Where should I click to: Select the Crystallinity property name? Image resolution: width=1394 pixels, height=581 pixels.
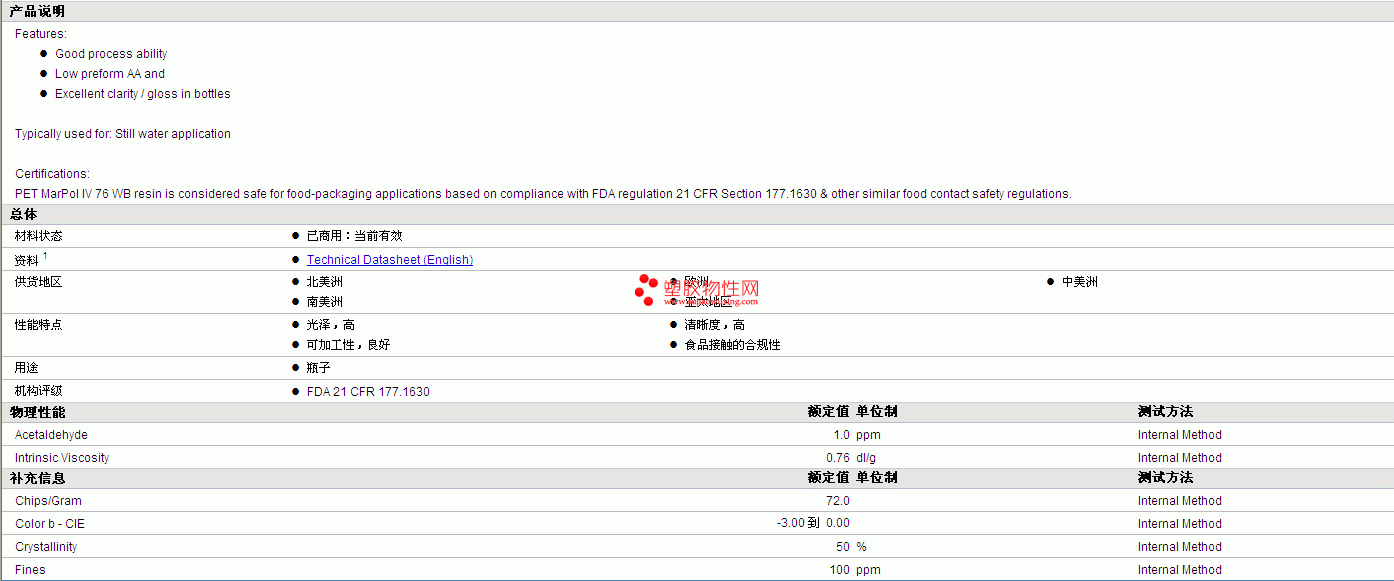[x=46, y=547]
